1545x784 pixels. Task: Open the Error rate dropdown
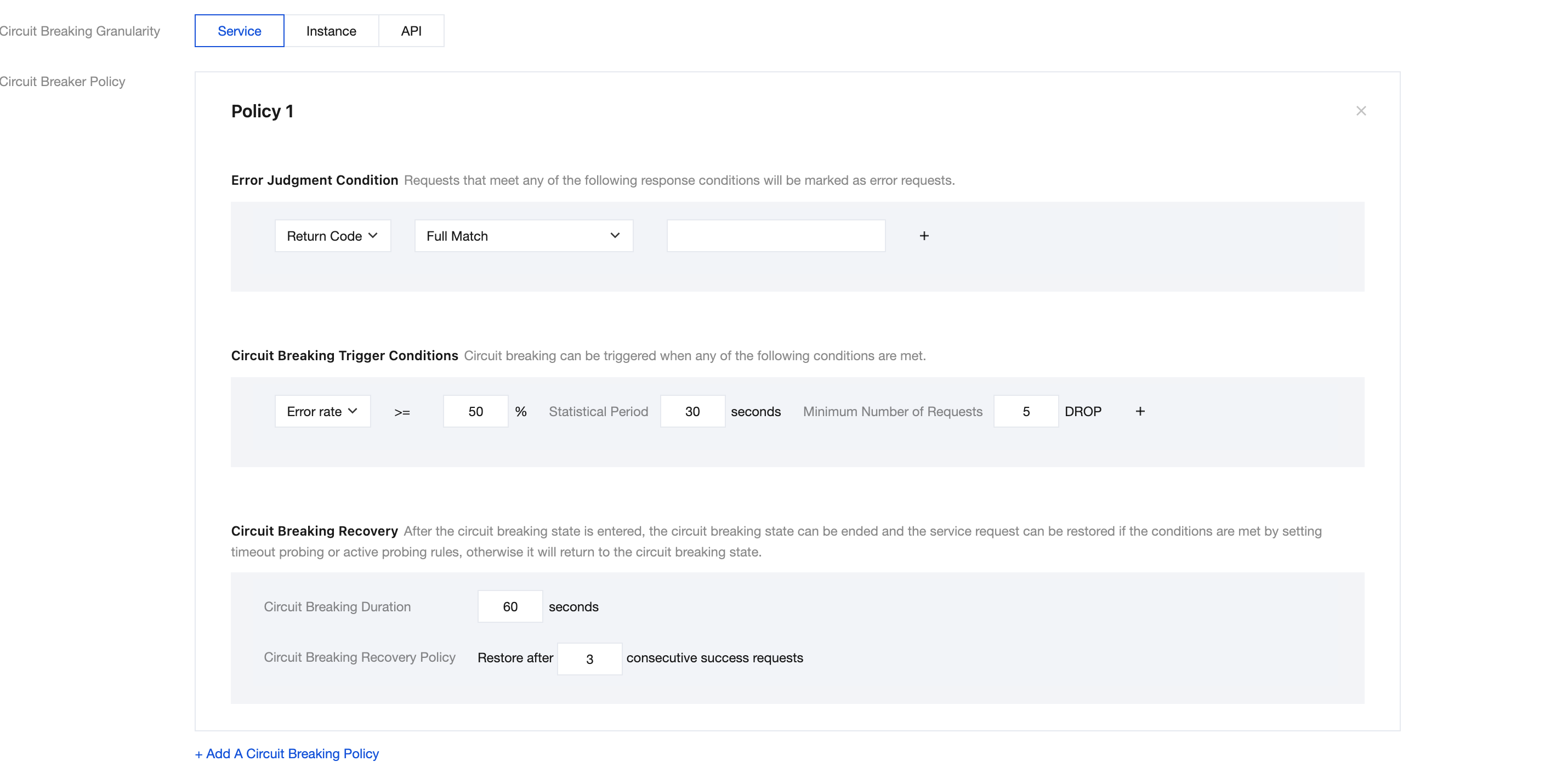tap(323, 411)
